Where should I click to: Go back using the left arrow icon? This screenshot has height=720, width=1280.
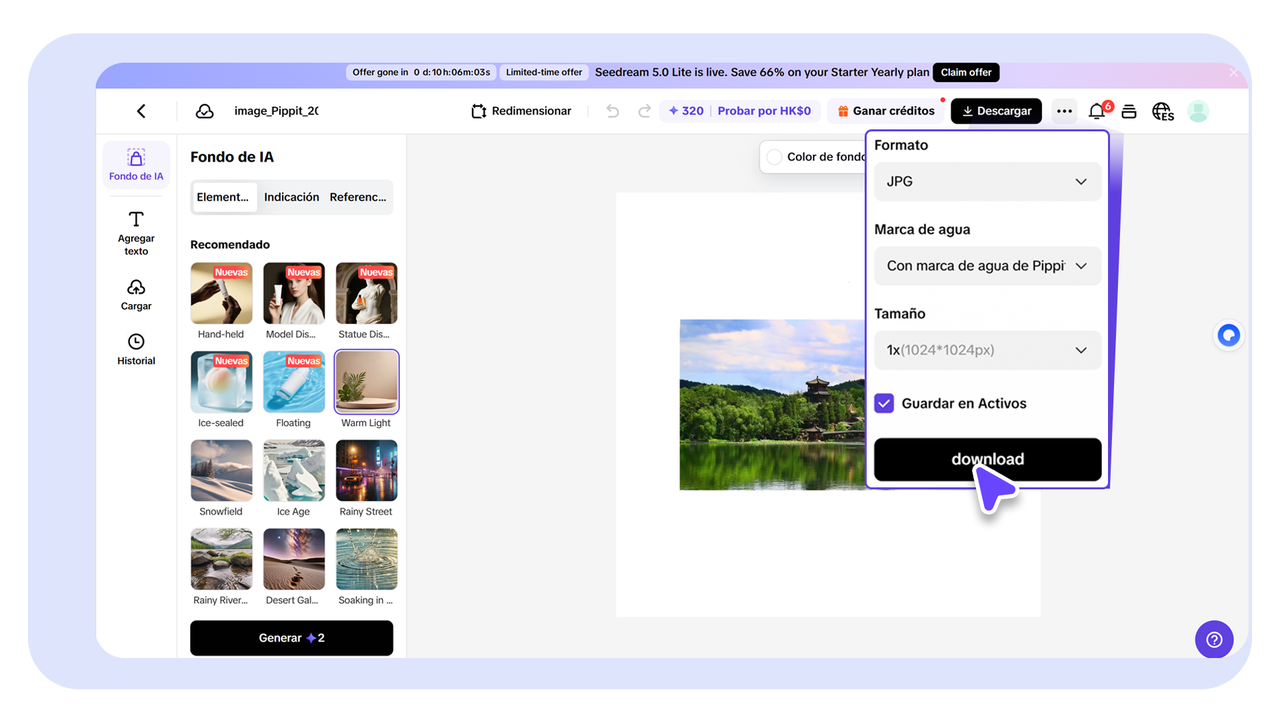(141, 111)
